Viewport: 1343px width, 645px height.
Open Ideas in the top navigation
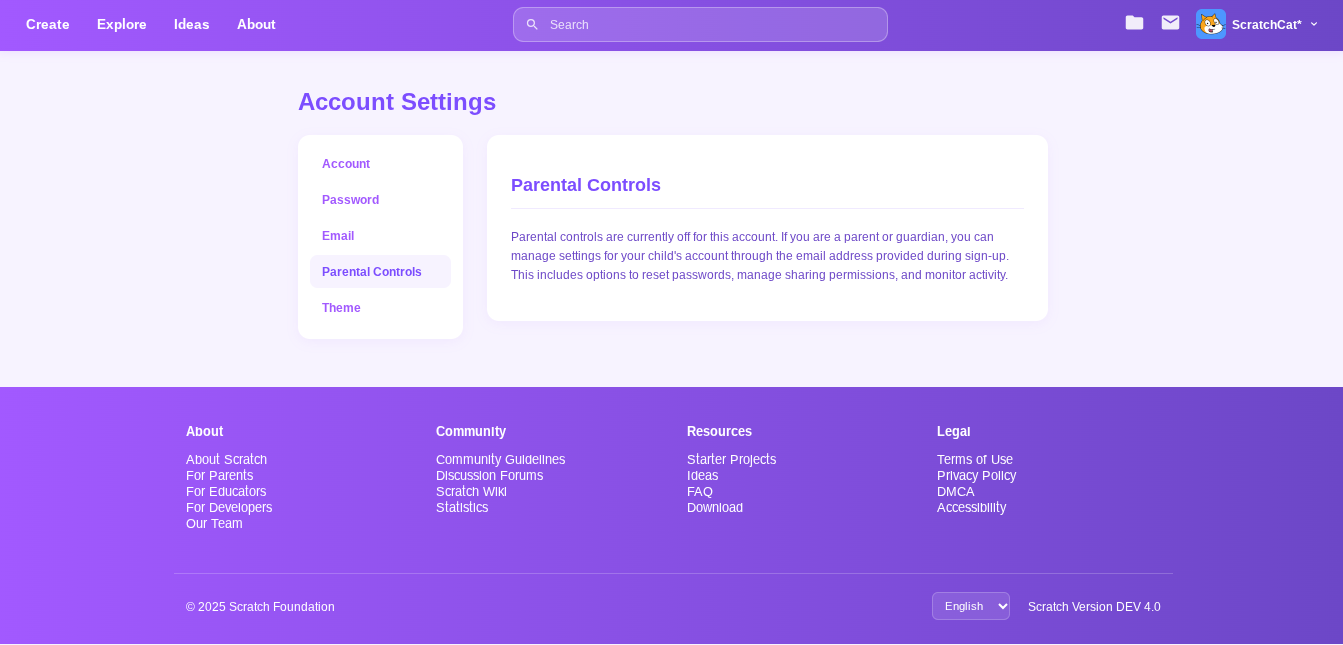tap(192, 24)
